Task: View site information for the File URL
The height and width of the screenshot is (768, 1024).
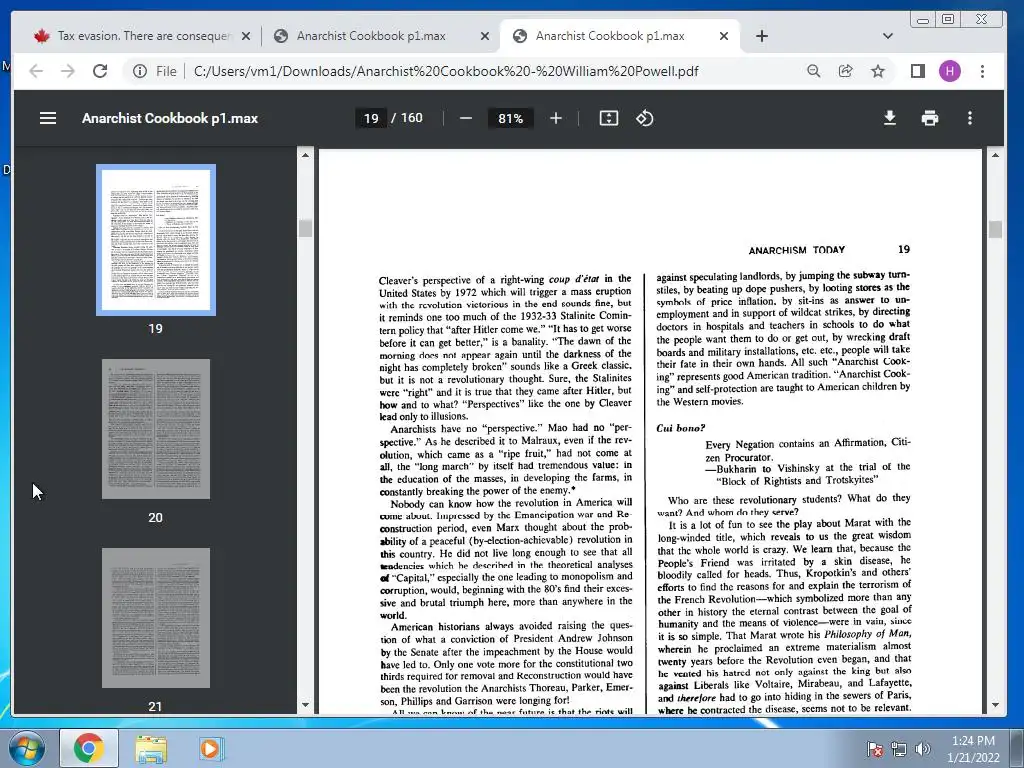Action: (x=154, y=71)
